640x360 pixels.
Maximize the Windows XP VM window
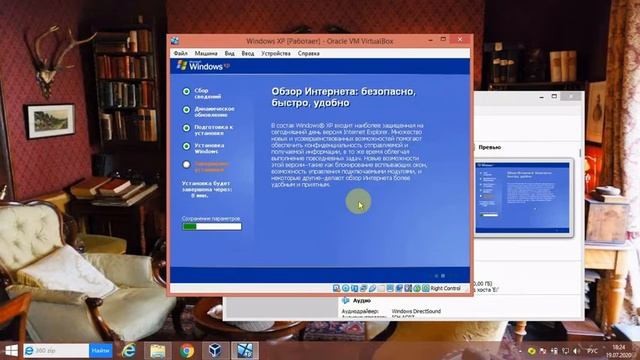[x=443, y=39]
